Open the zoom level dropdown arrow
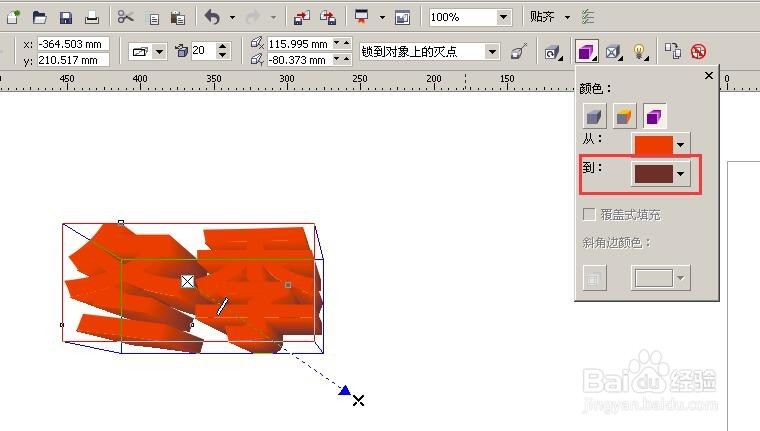 click(x=504, y=17)
